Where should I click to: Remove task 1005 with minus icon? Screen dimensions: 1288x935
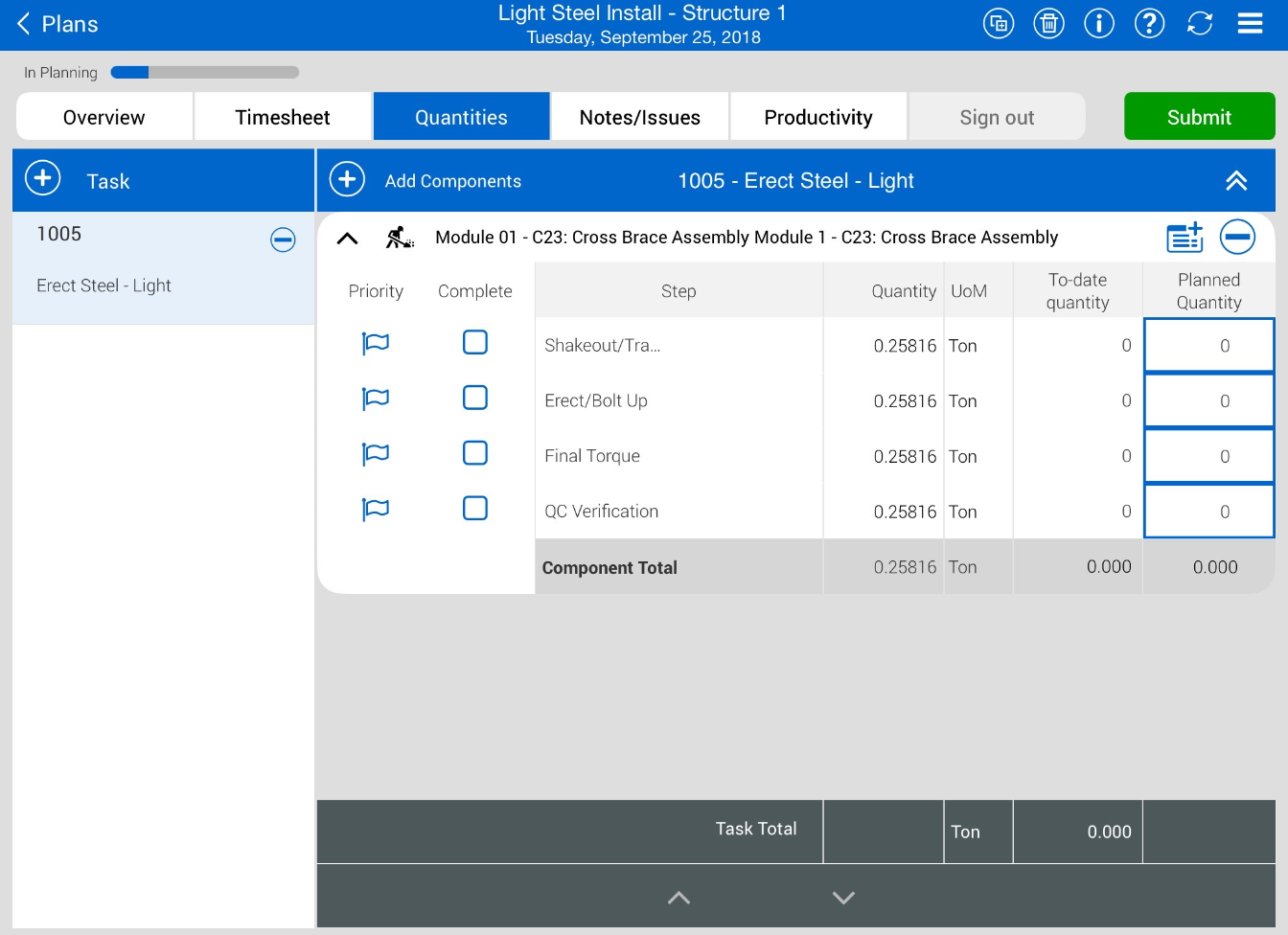283,239
